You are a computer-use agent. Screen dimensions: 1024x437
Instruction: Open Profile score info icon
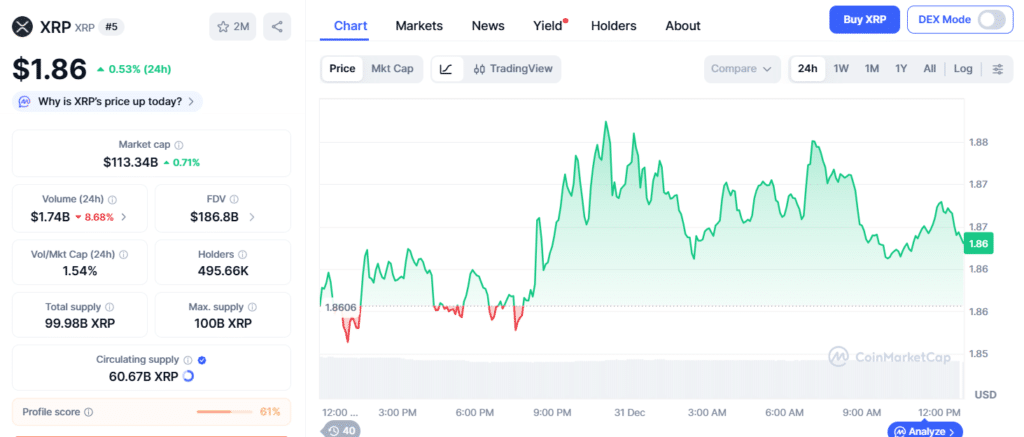click(x=89, y=412)
